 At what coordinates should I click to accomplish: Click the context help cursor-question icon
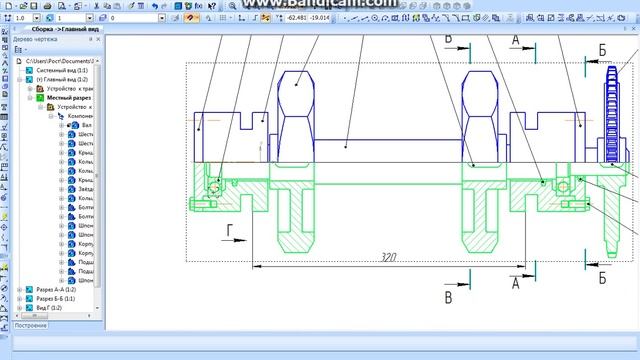(x=212, y=6)
